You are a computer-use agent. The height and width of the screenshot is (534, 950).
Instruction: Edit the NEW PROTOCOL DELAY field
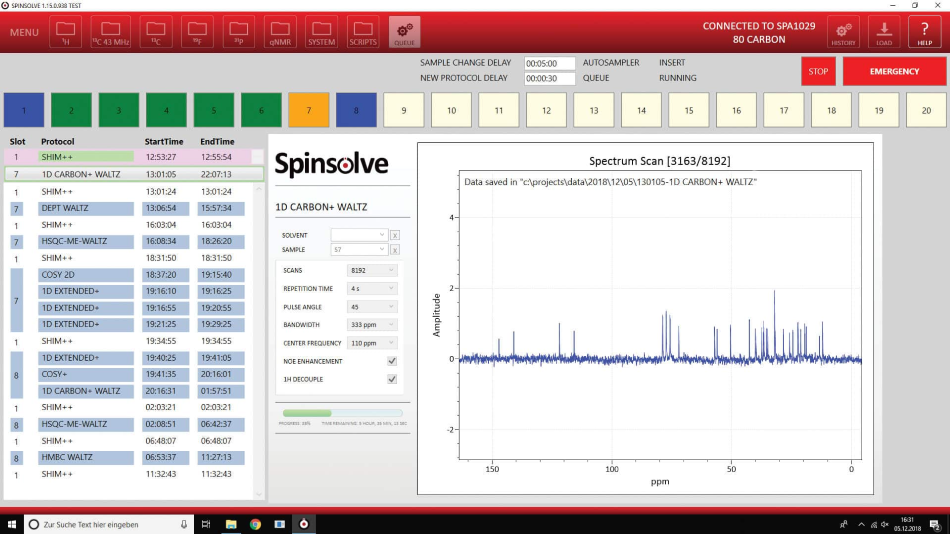(x=549, y=78)
